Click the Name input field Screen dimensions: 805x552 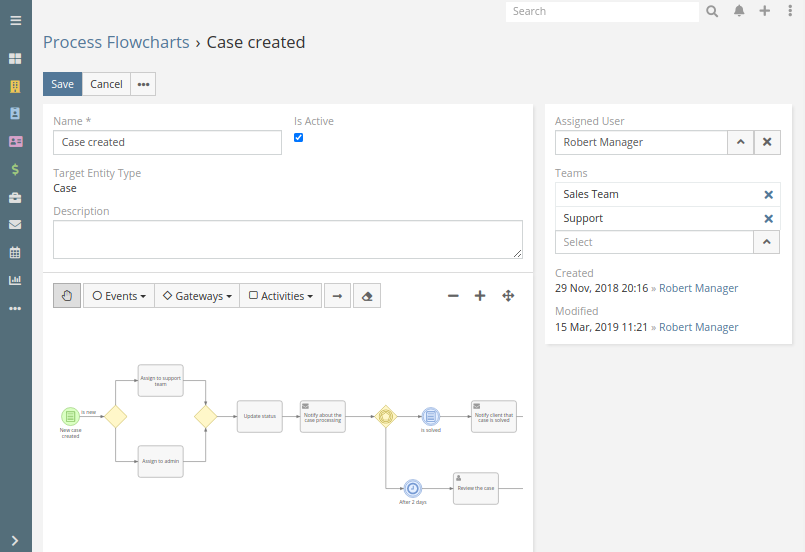tap(167, 142)
